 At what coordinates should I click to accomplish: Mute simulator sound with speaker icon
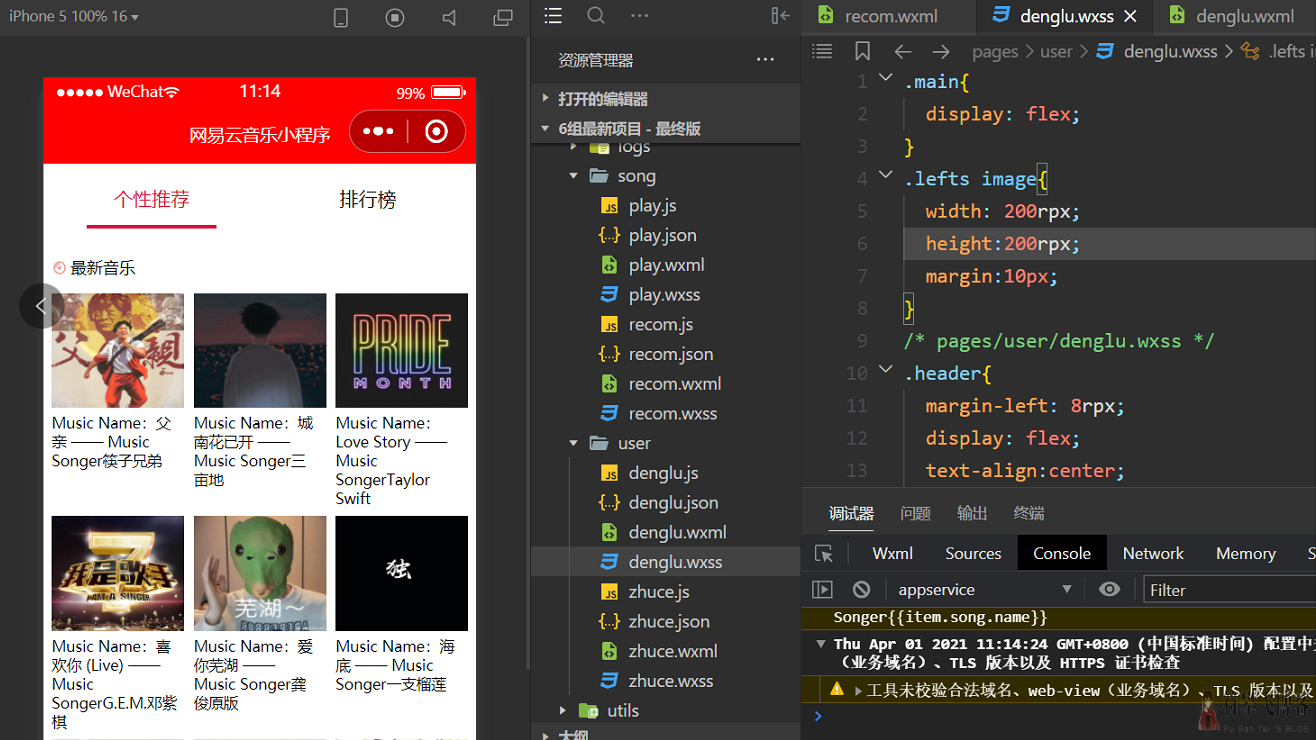[449, 18]
